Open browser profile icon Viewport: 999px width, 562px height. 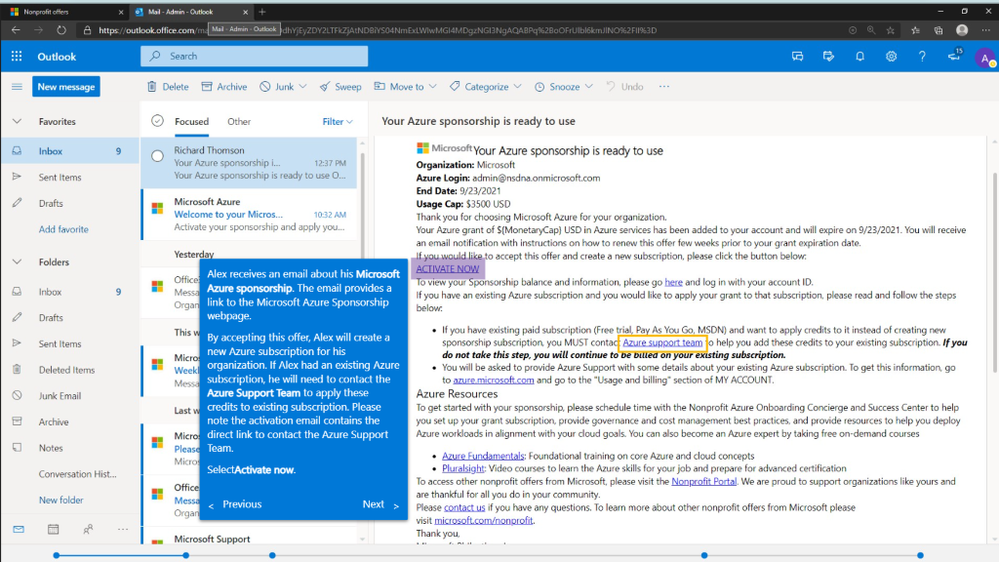coord(962,30)
